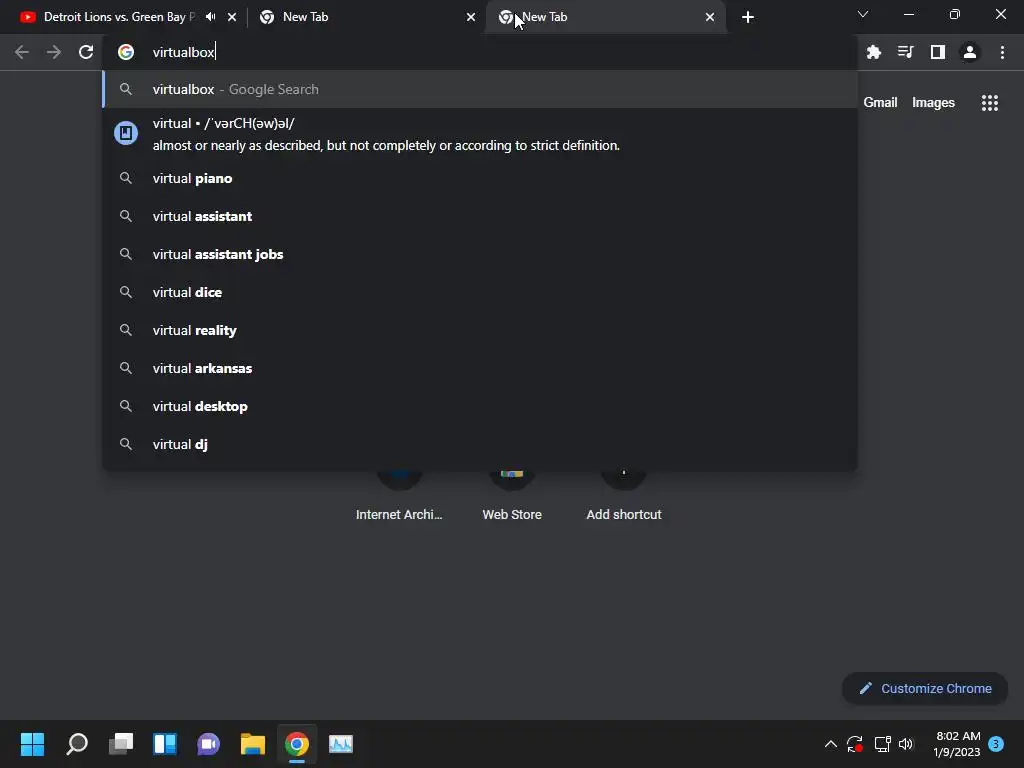Open the Gmail link
Screen dimensions: 1024x768
click(880, 103)
